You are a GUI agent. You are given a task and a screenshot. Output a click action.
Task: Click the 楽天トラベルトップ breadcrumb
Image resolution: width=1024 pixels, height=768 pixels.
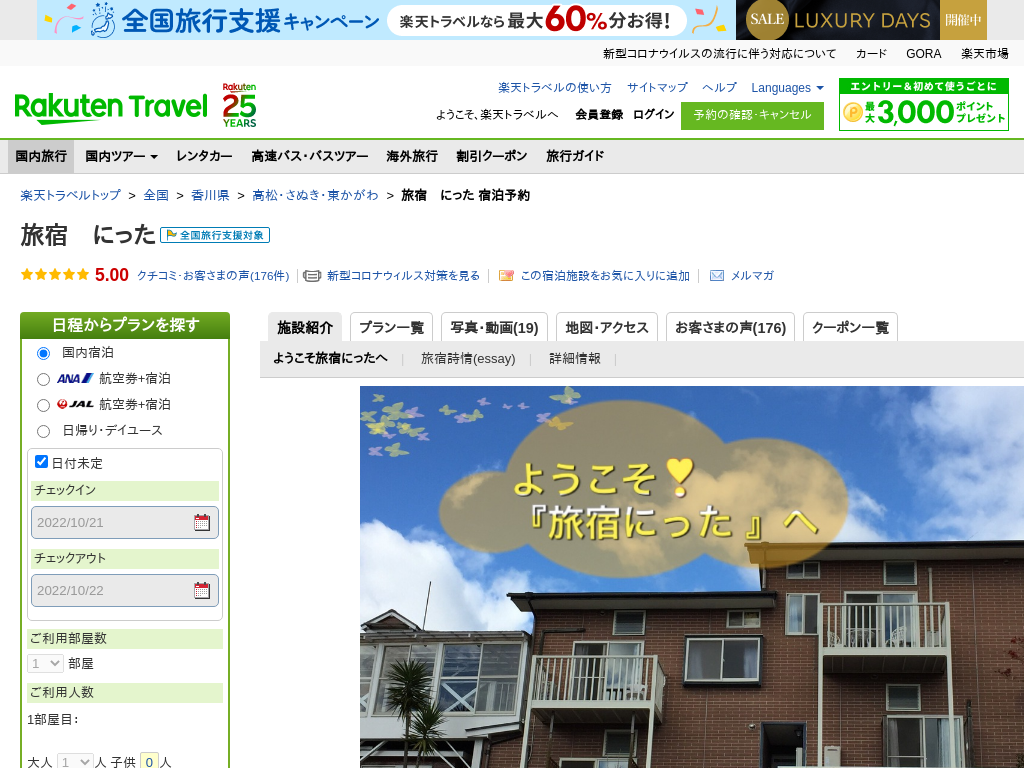[x=71, y=195]
